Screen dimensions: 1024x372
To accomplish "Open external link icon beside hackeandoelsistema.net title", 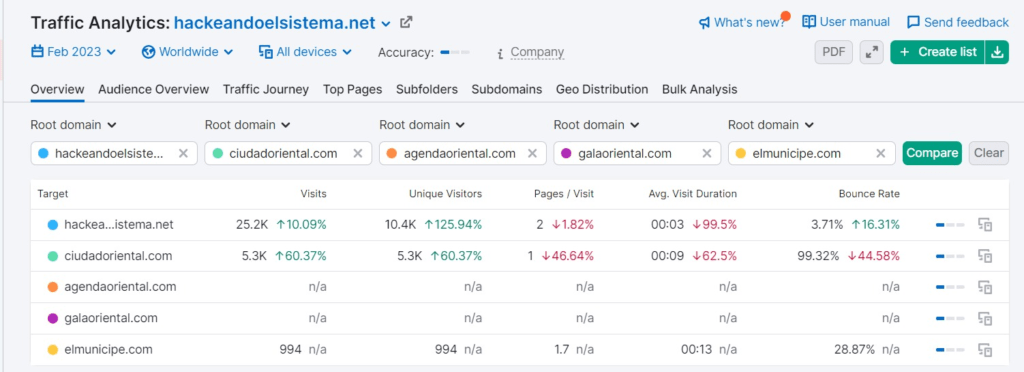I will (x=406, y=22).
